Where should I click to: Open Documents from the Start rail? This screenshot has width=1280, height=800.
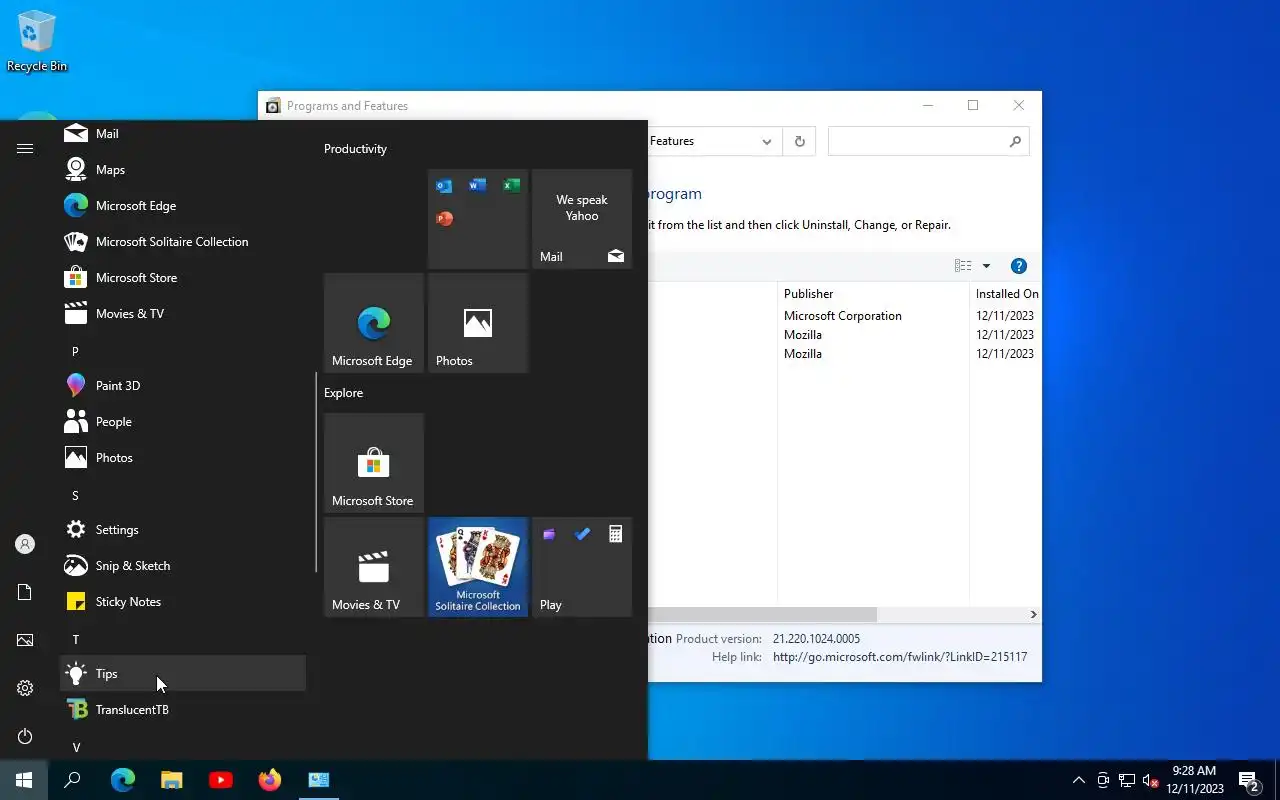(25, 592)
